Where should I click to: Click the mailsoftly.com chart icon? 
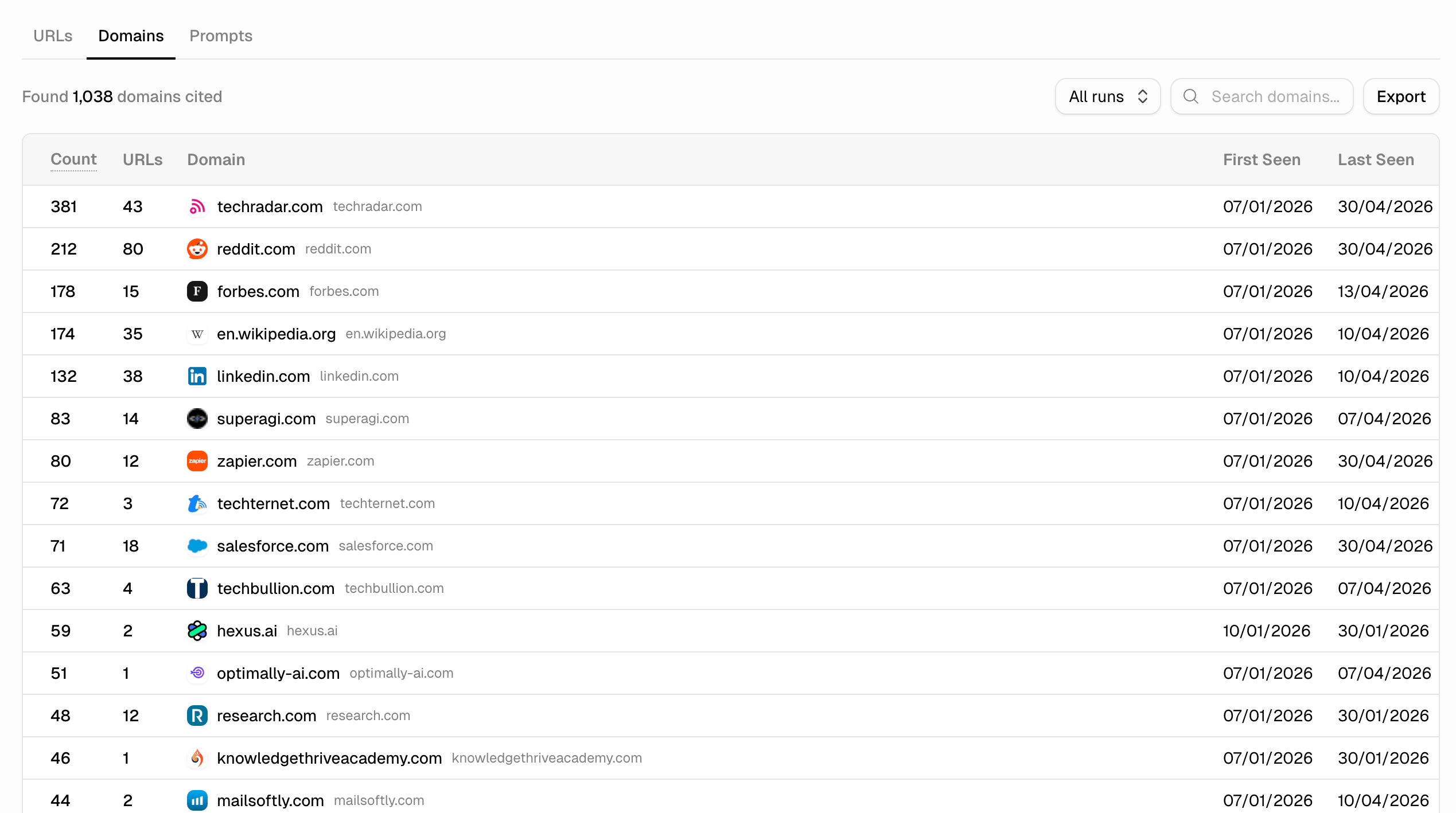(197, 800)
